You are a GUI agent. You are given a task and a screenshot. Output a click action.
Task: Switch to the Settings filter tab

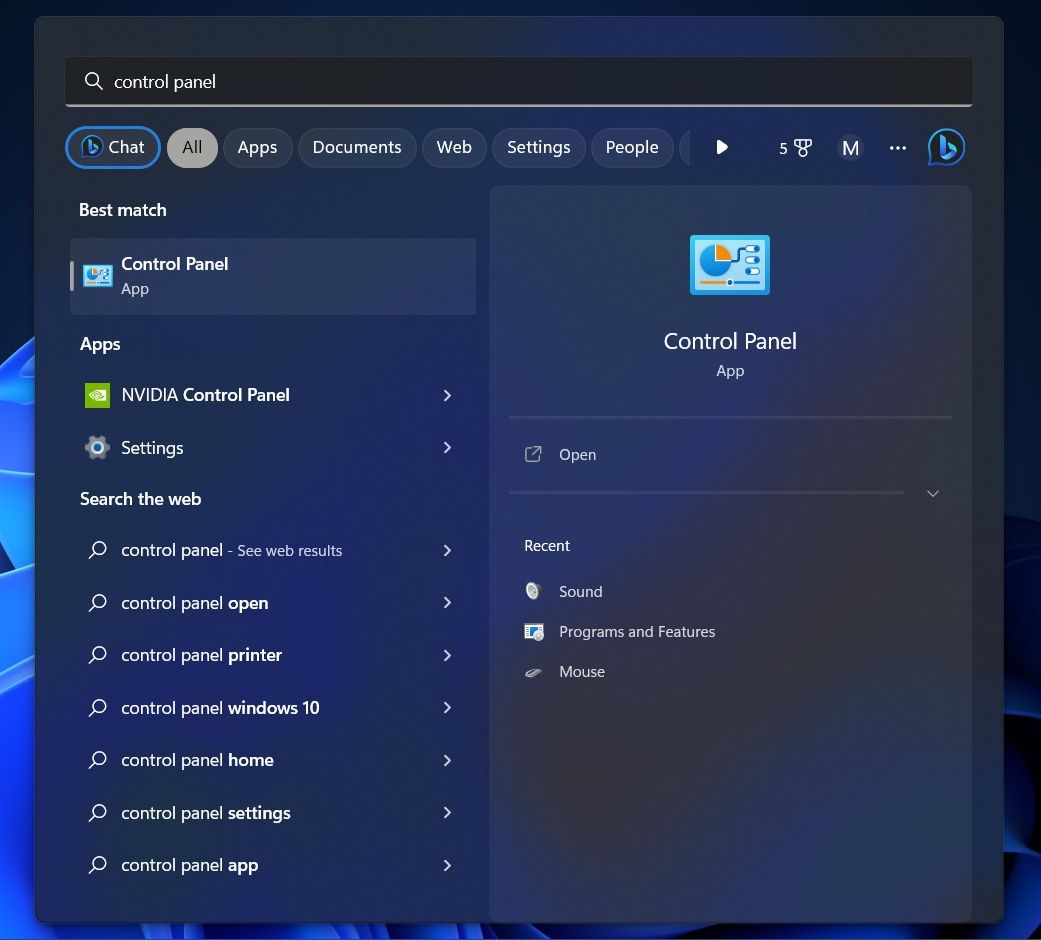click(538, 147)
